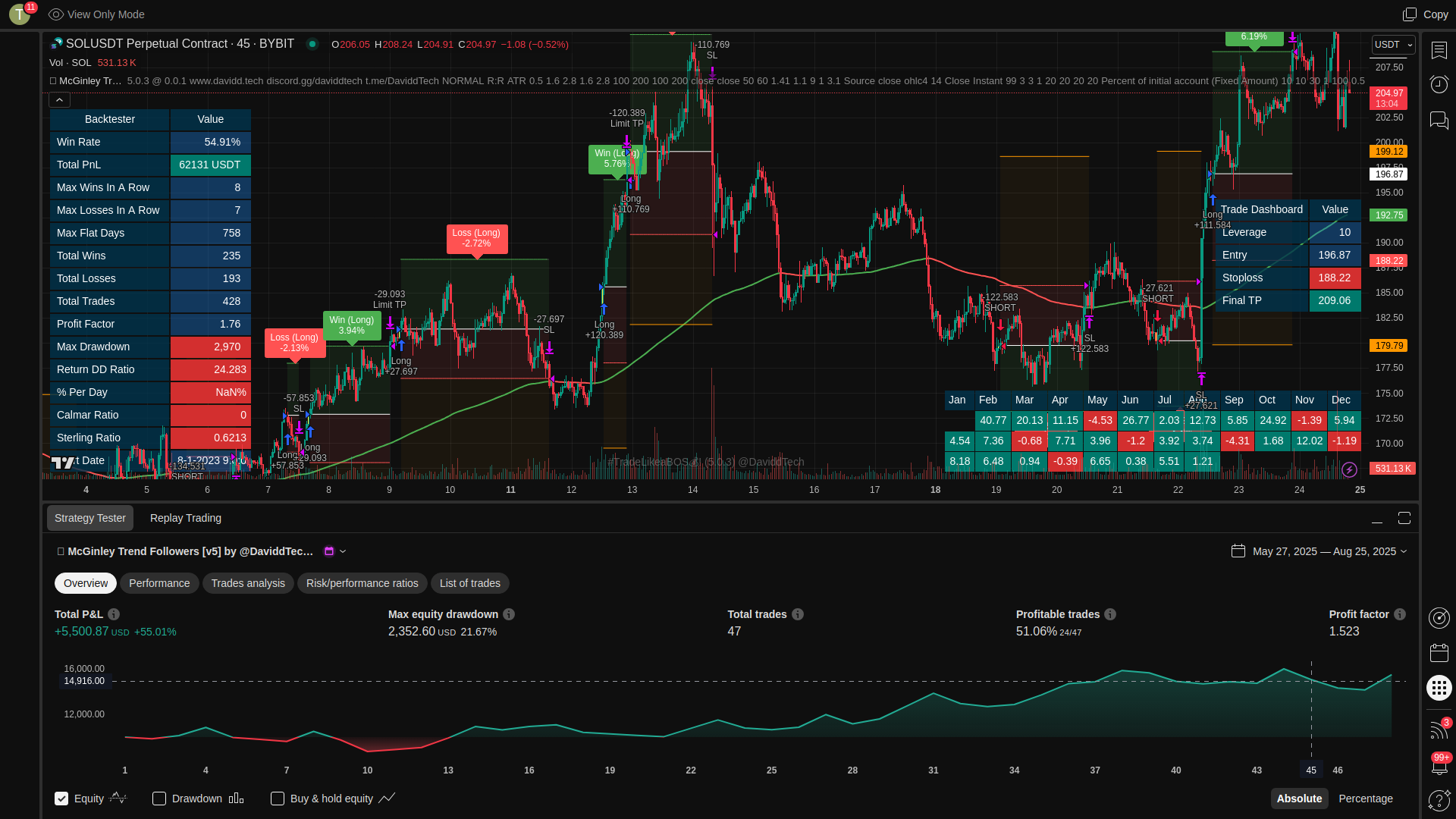The width and height of the screenshot is (1456, 819).
Task: Collapse the indicator legend chevron
Action: pyautogui.click(x=59, y=99)
